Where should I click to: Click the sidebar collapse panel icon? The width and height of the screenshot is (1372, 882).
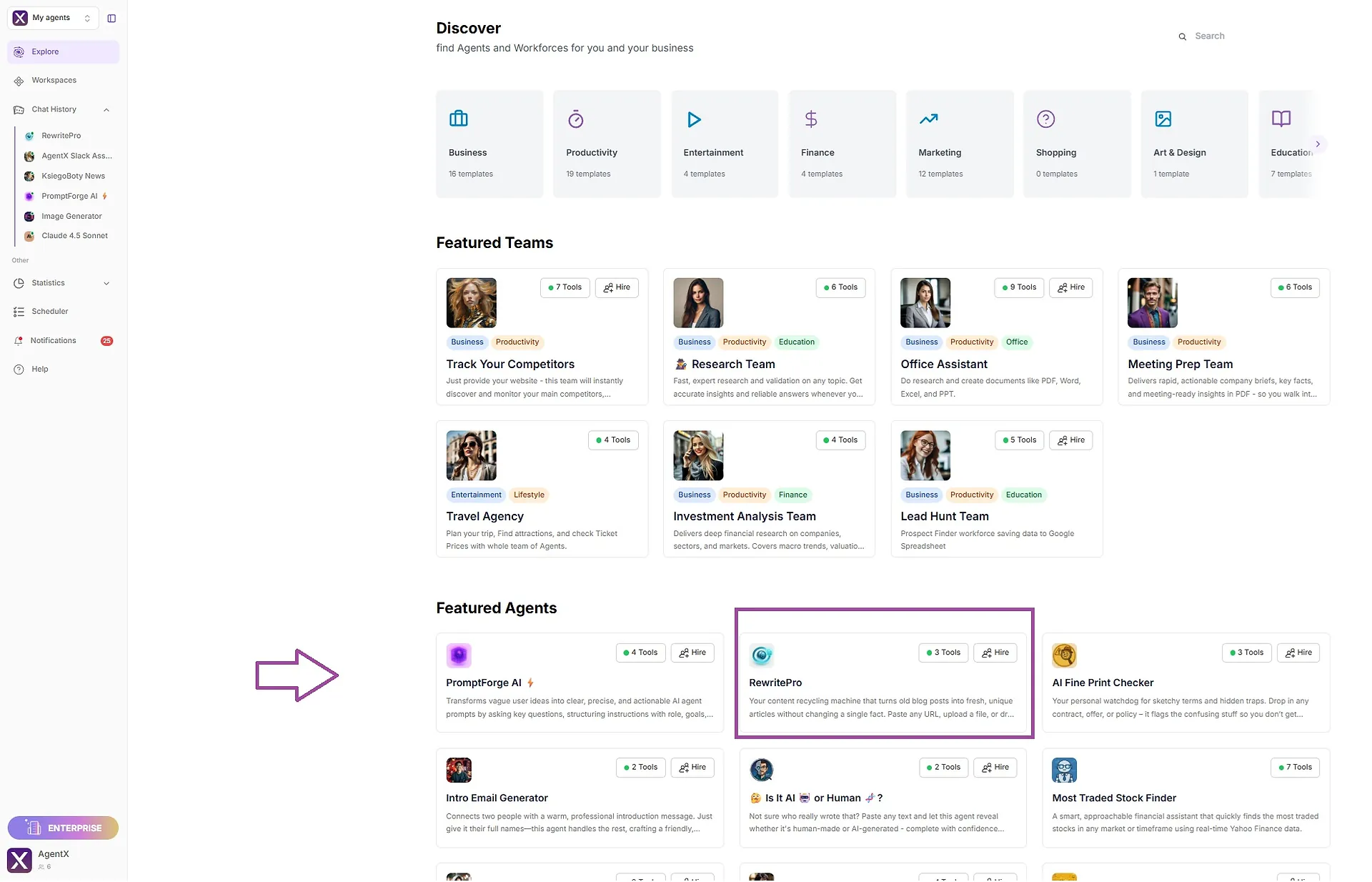click(x=111, y=19)
